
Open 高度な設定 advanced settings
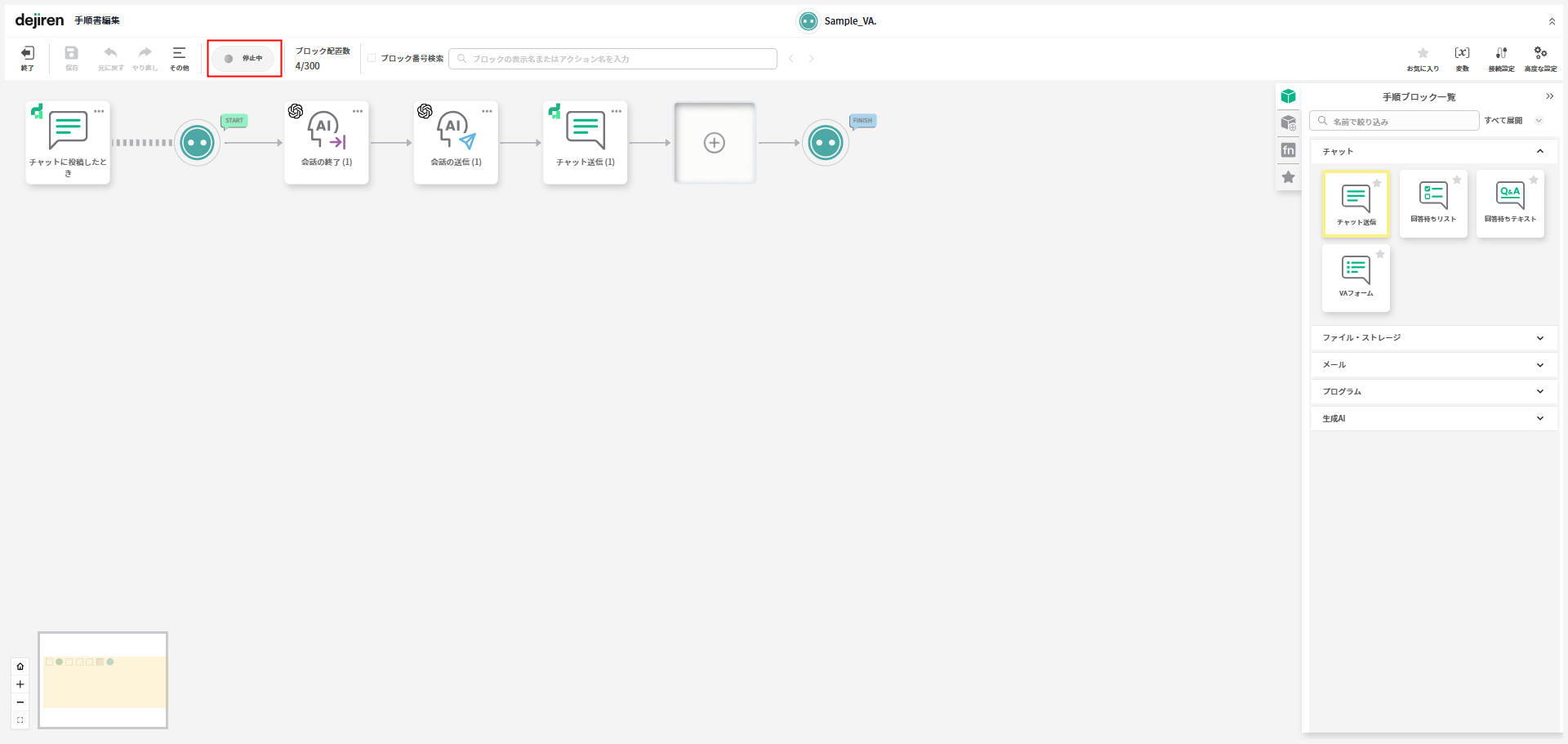1540,57
